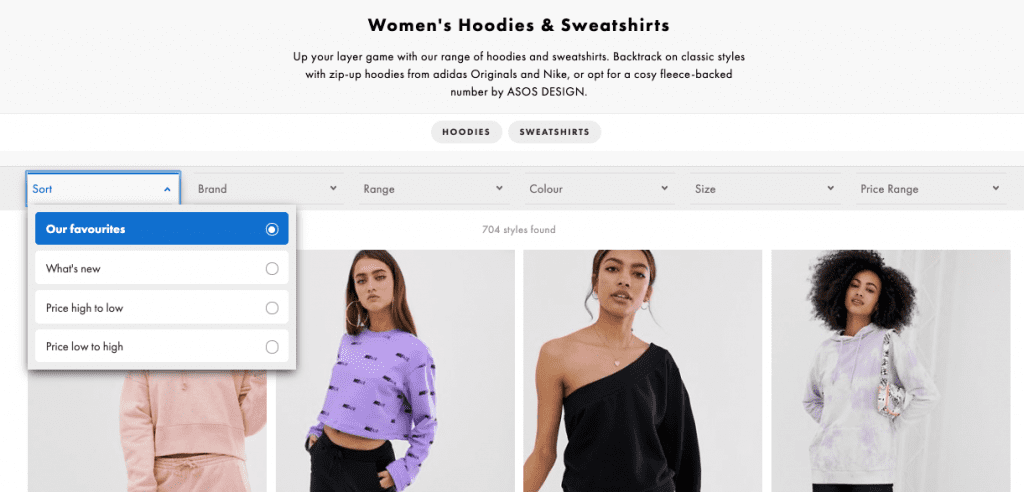Select Price low to high radio button
Screen dimensions: 1024x492
272,347
